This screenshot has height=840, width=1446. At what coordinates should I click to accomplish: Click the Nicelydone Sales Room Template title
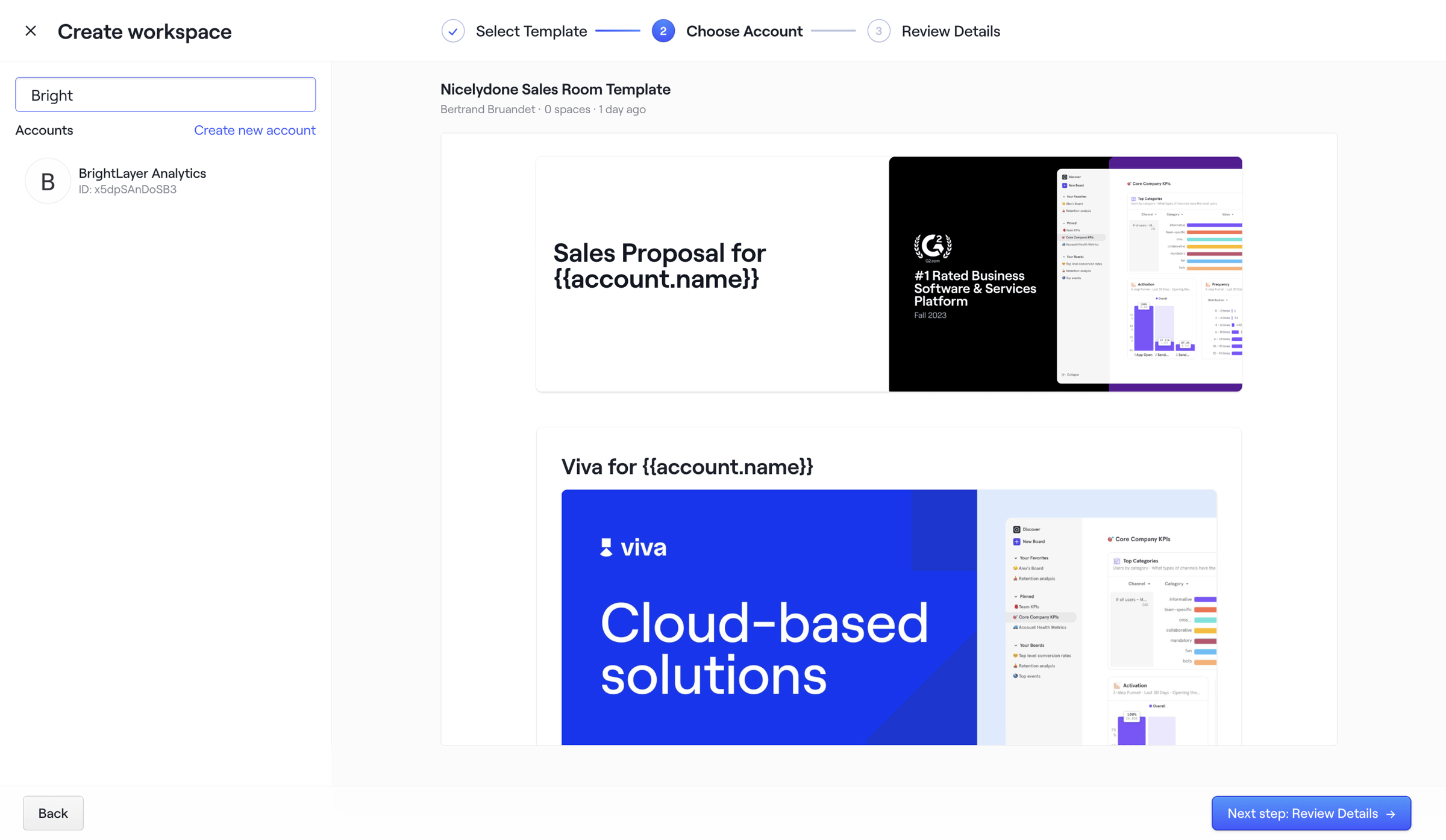click(x=555, y=89)
